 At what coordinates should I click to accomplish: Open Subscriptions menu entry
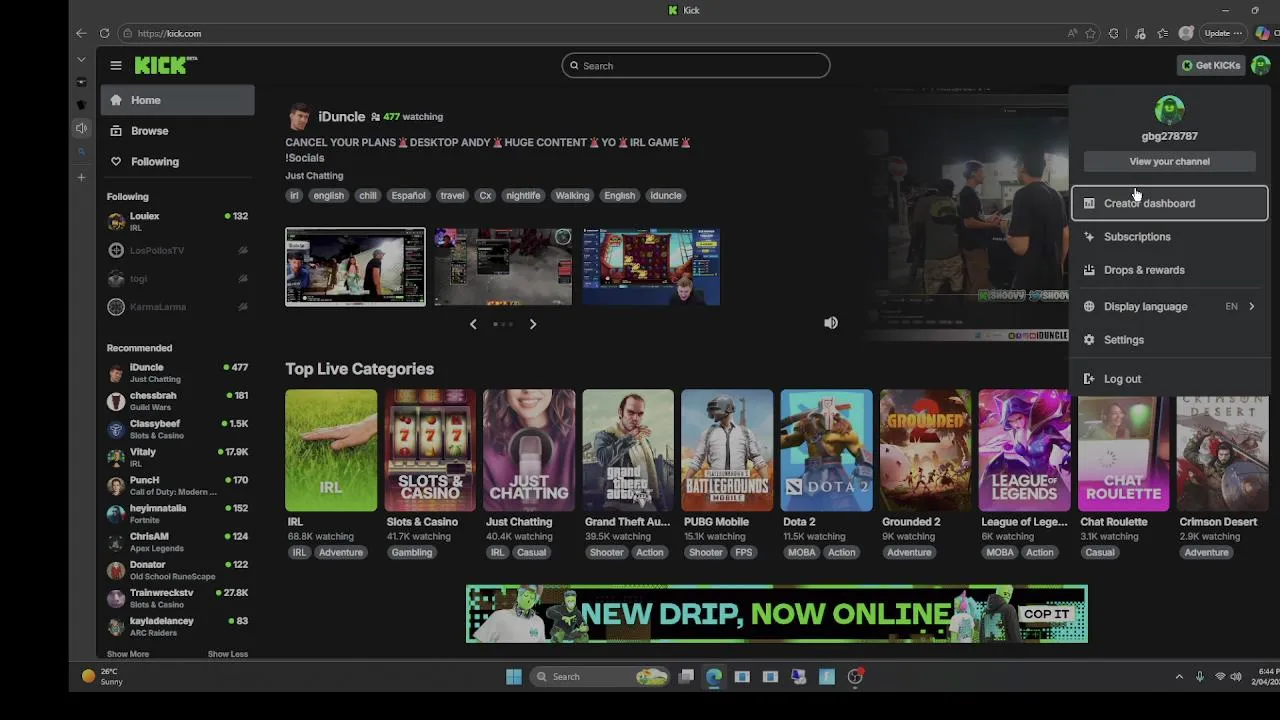(x=1169, y=237)
